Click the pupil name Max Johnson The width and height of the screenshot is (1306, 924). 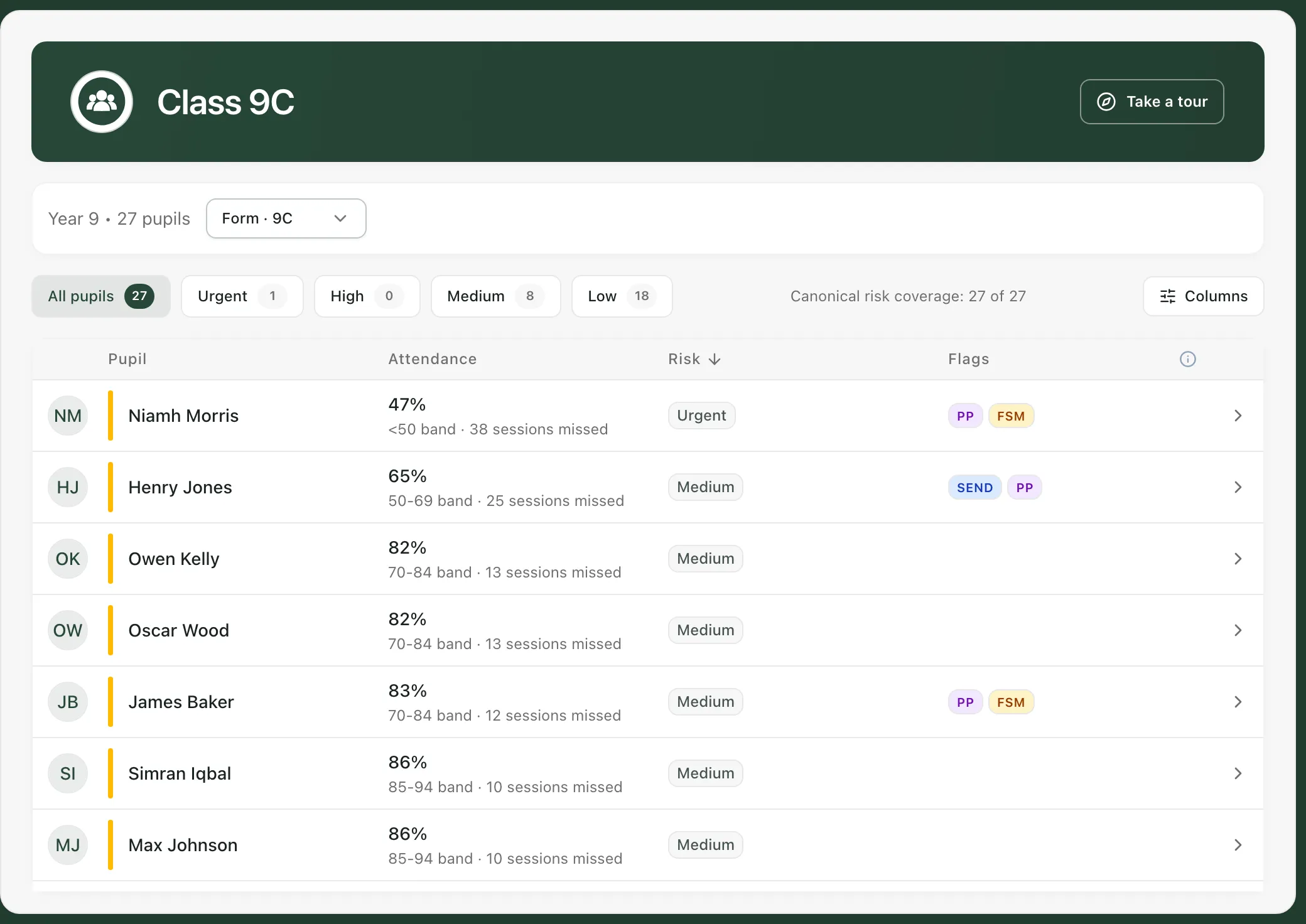click(x=183, y=845)
